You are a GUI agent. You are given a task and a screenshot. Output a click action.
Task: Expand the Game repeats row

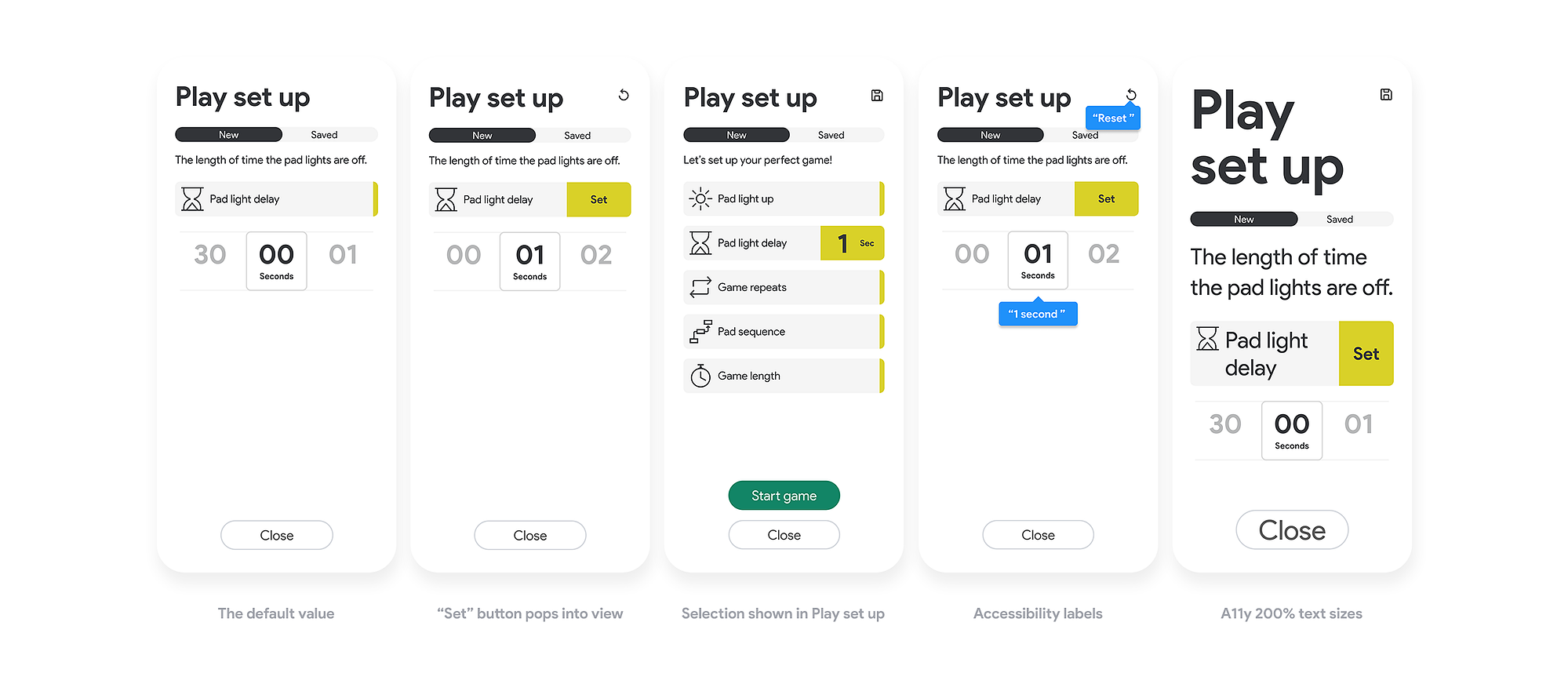(x=784, y=287)
